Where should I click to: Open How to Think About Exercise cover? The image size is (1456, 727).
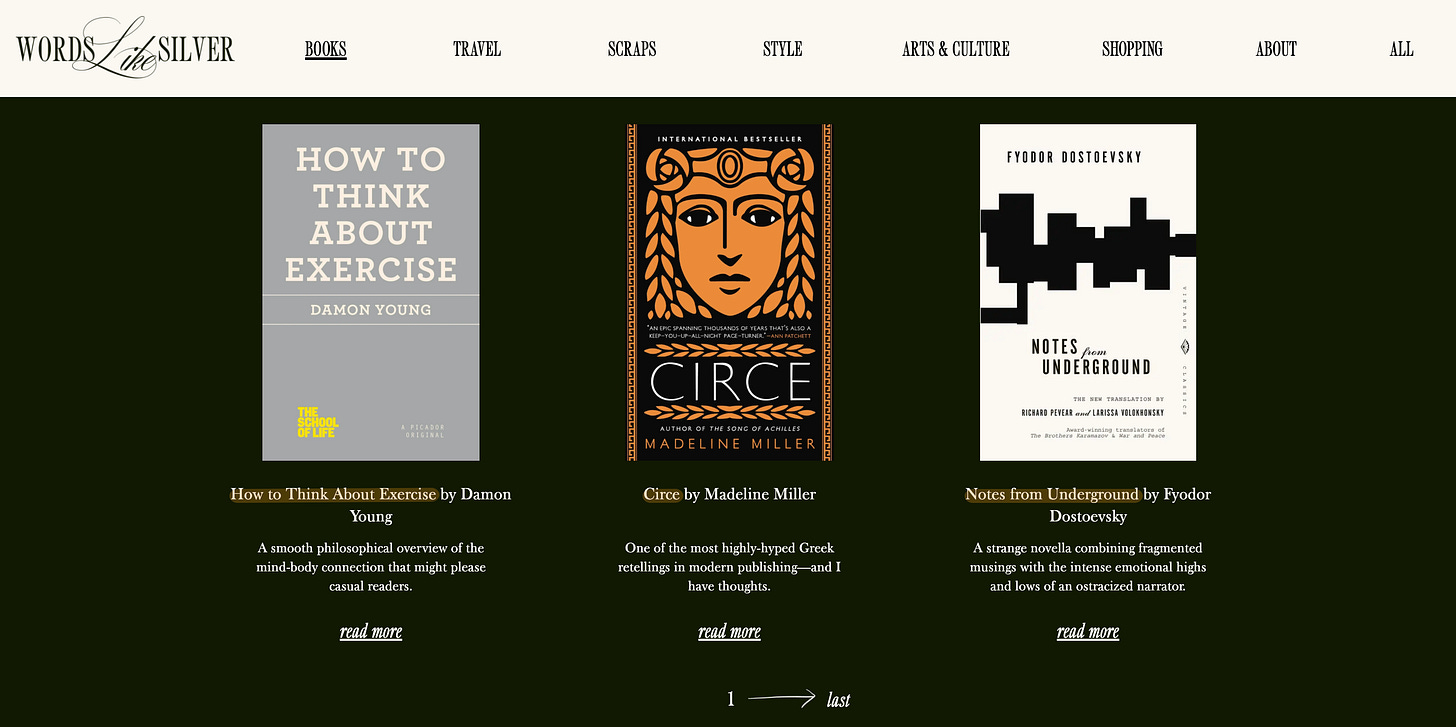[x=371, y=292]
